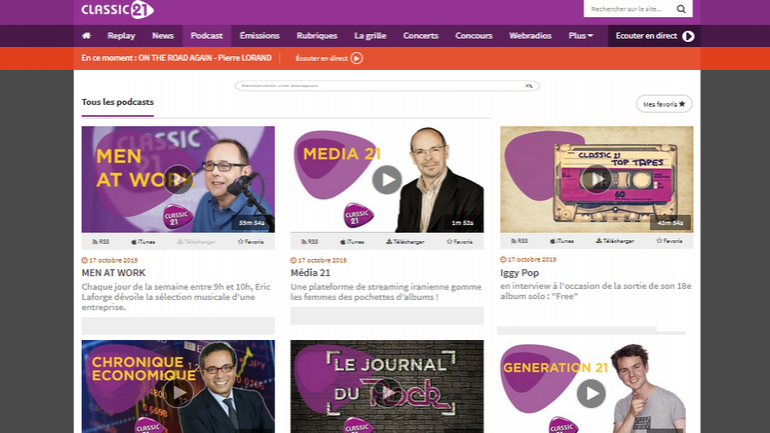Screen dimensions: 770x433
Task: Click the Mes favoris button
Action: pyautogui.click(x=664, y=104)
